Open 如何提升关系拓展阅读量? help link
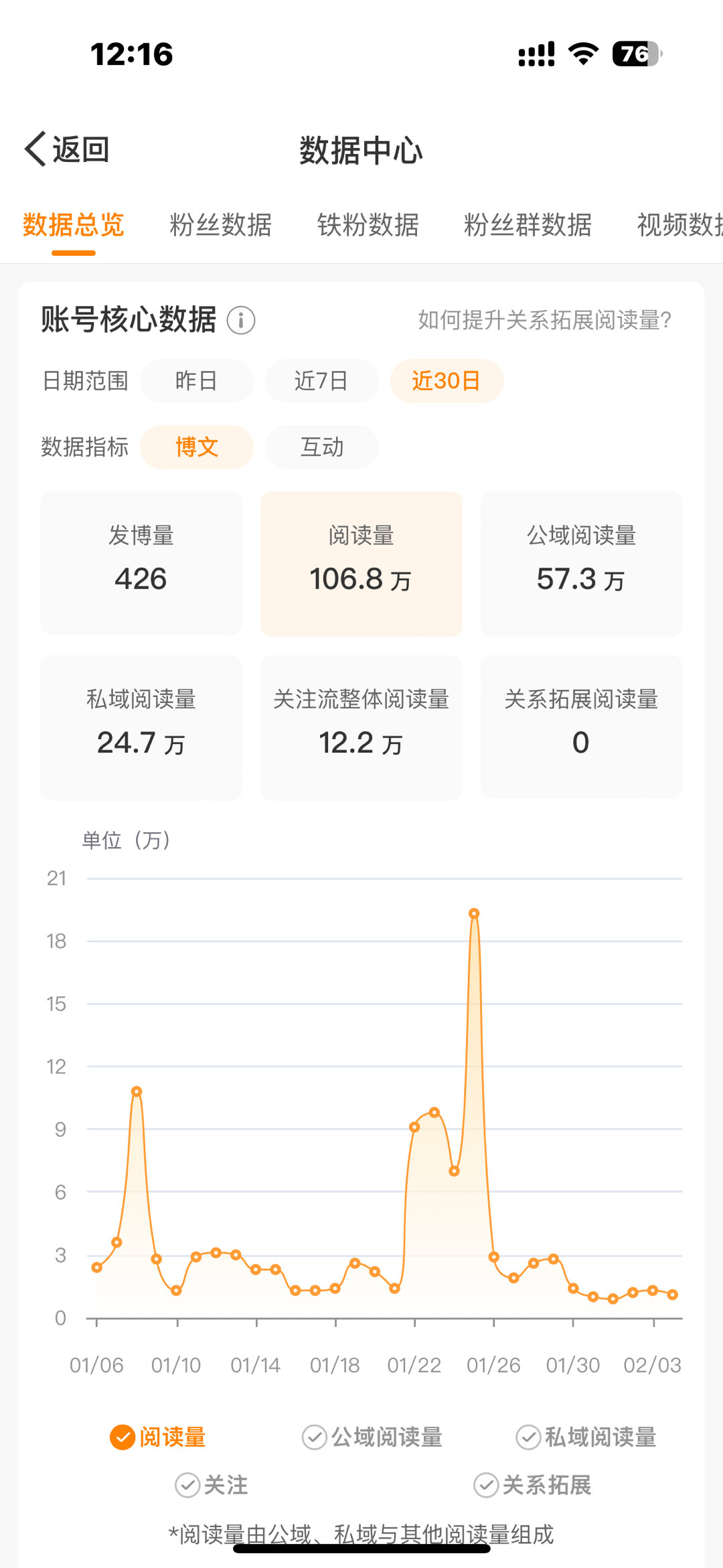The height and width of the screenshot is (1568, 723). [545, 320]
